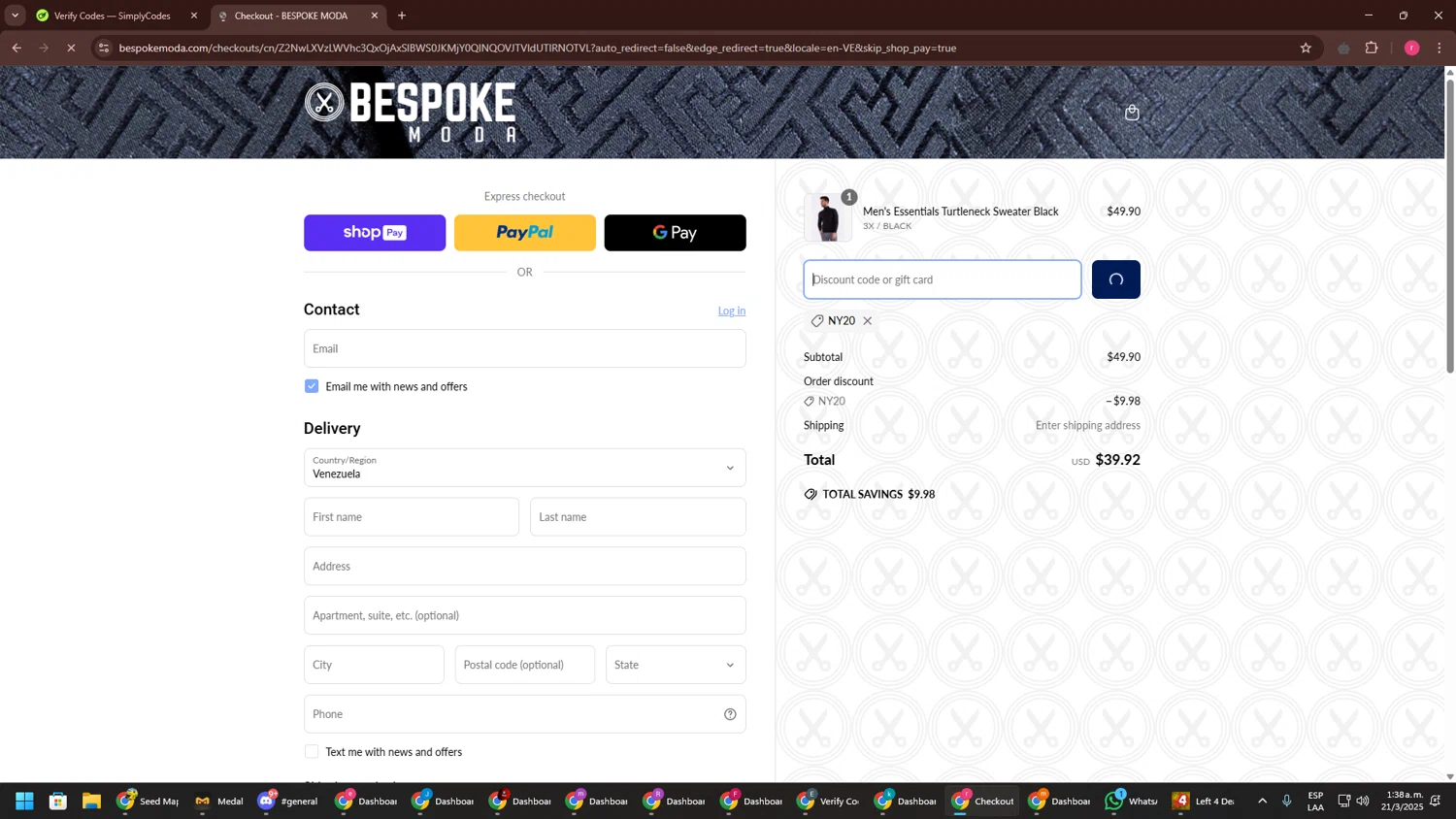Image resolution: width=1456 pixels, height=819 pixels.
Task: Open the Chrome profile avatar
Action: tap(1411, 48)
